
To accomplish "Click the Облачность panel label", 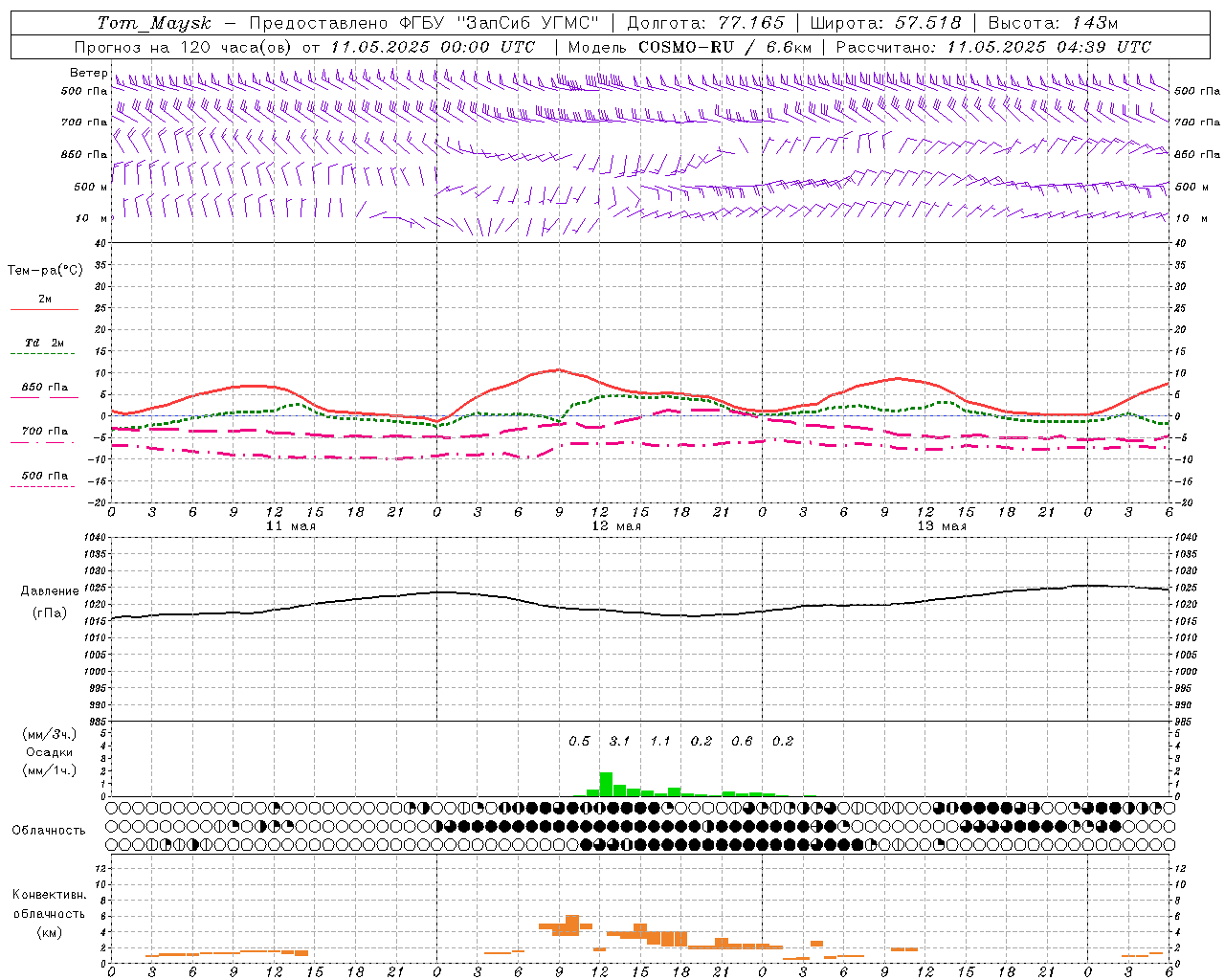I will (49, 831).
